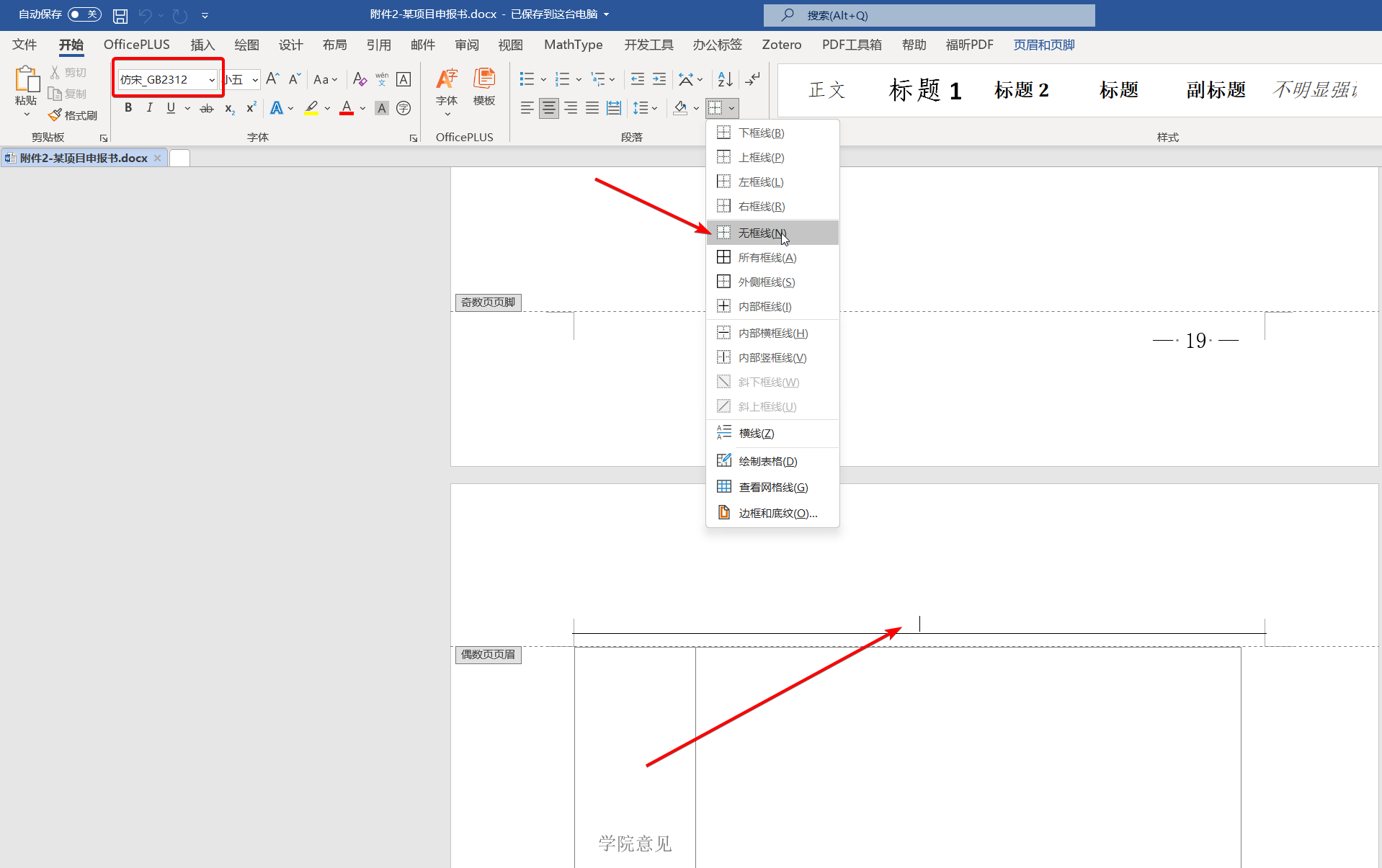Click the search box in title bar
Viewport: 1382px width, 868px height.
(929, 15)
